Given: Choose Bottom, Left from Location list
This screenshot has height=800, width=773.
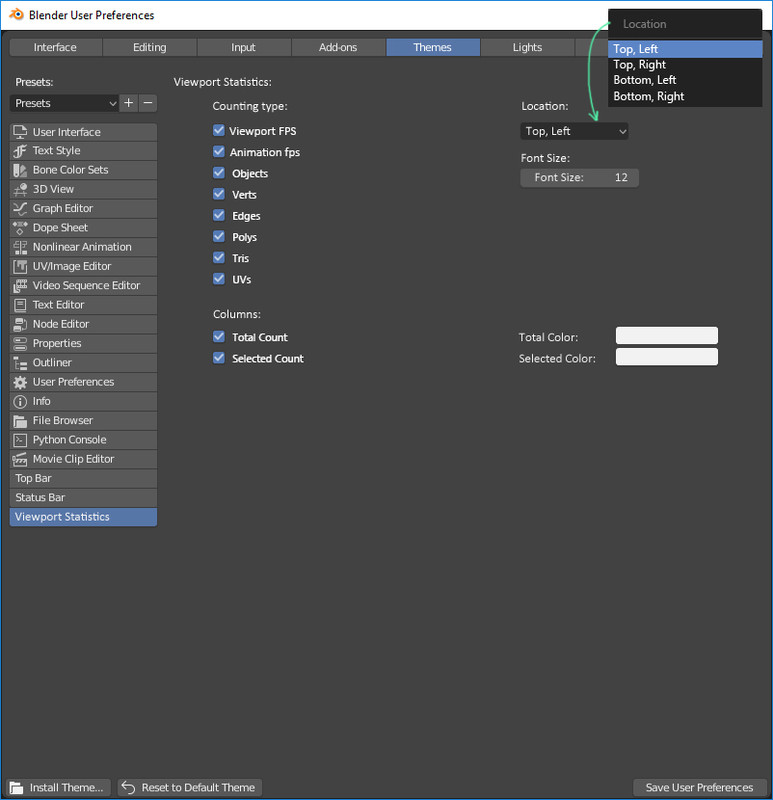Looking at the screenshot, I should tap(685, 80).
